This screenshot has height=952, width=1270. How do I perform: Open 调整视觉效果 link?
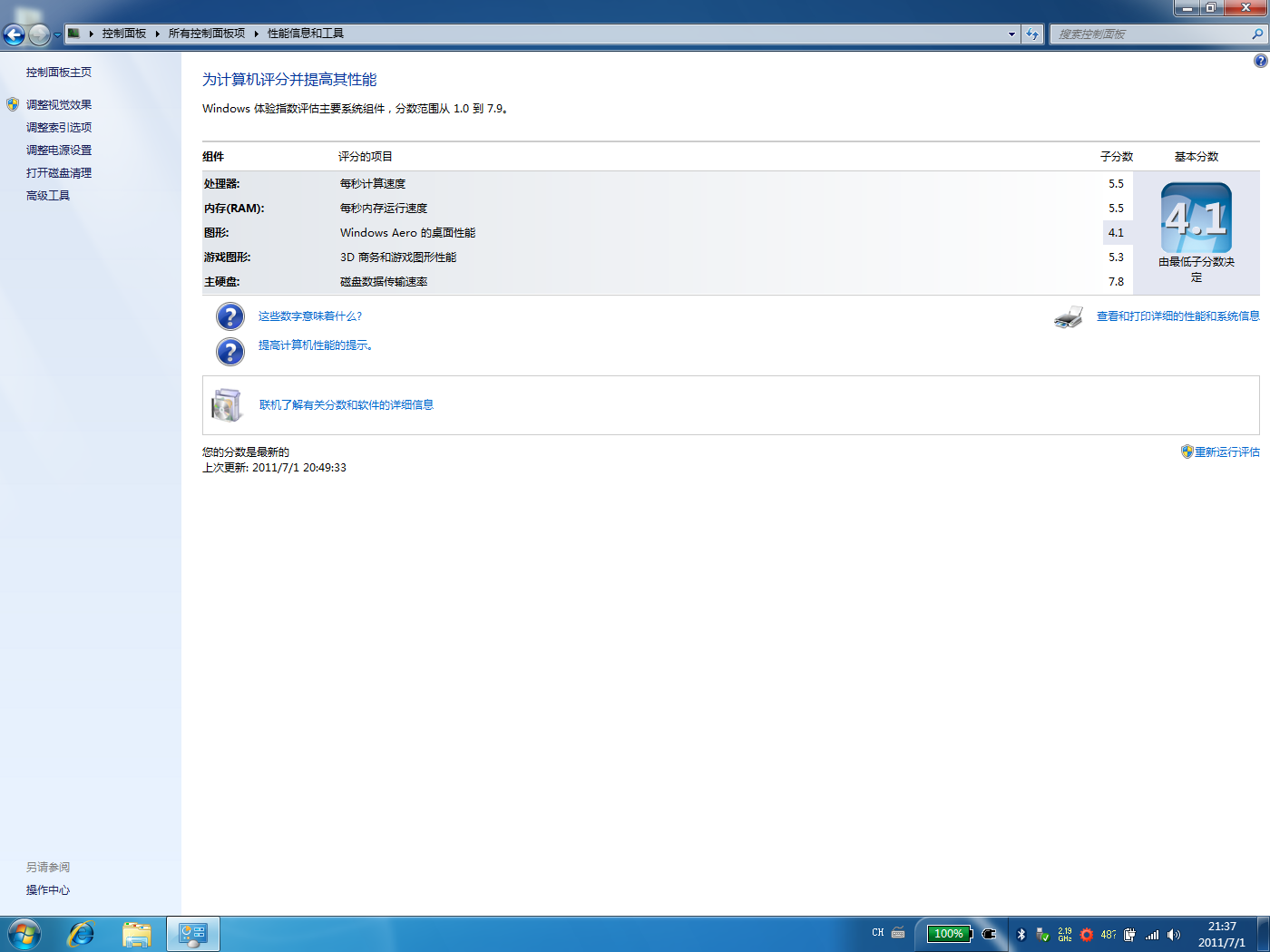[59, 105]
